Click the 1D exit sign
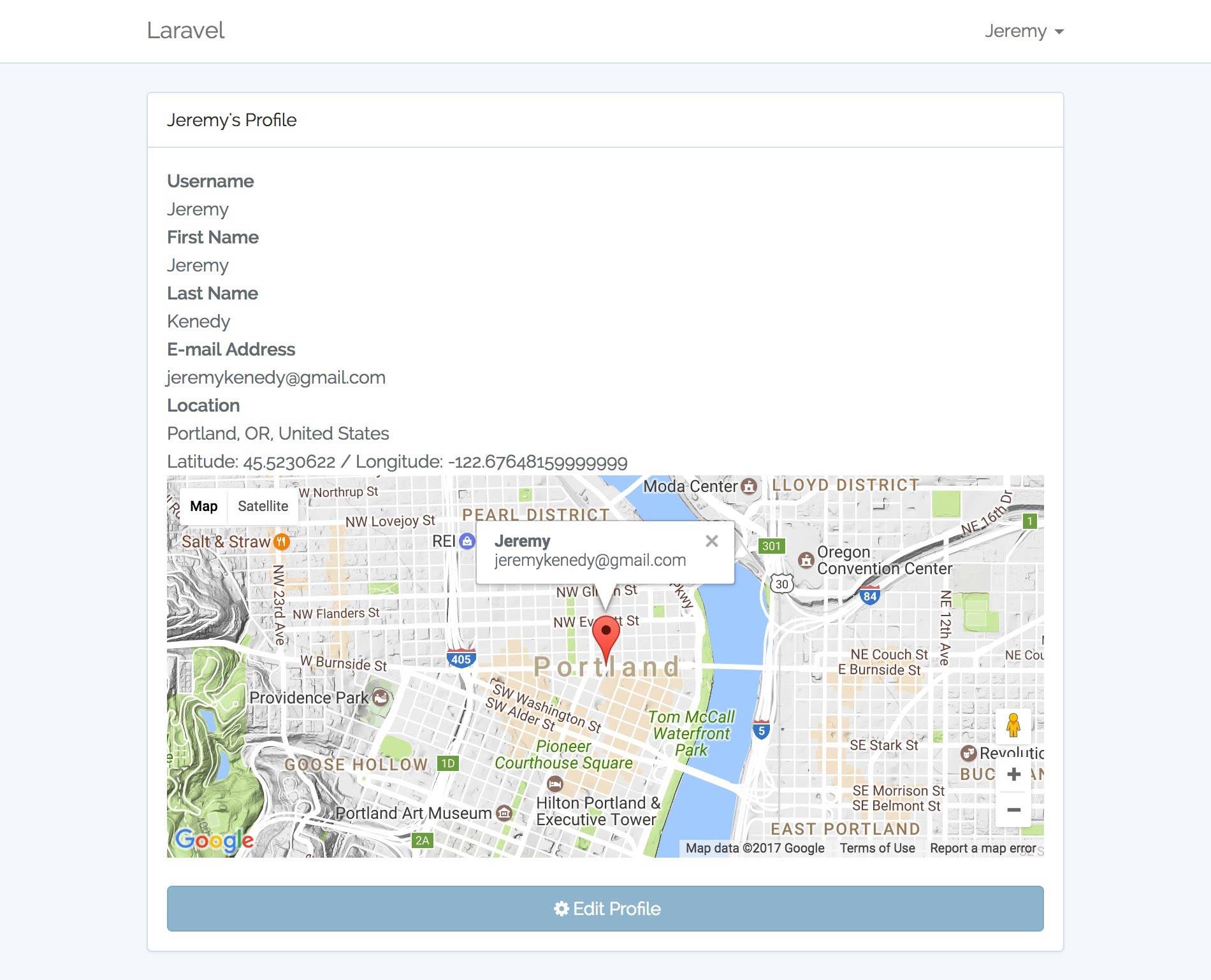The image size is (1211, 980). pyautogui.click(x=448, y=763)
